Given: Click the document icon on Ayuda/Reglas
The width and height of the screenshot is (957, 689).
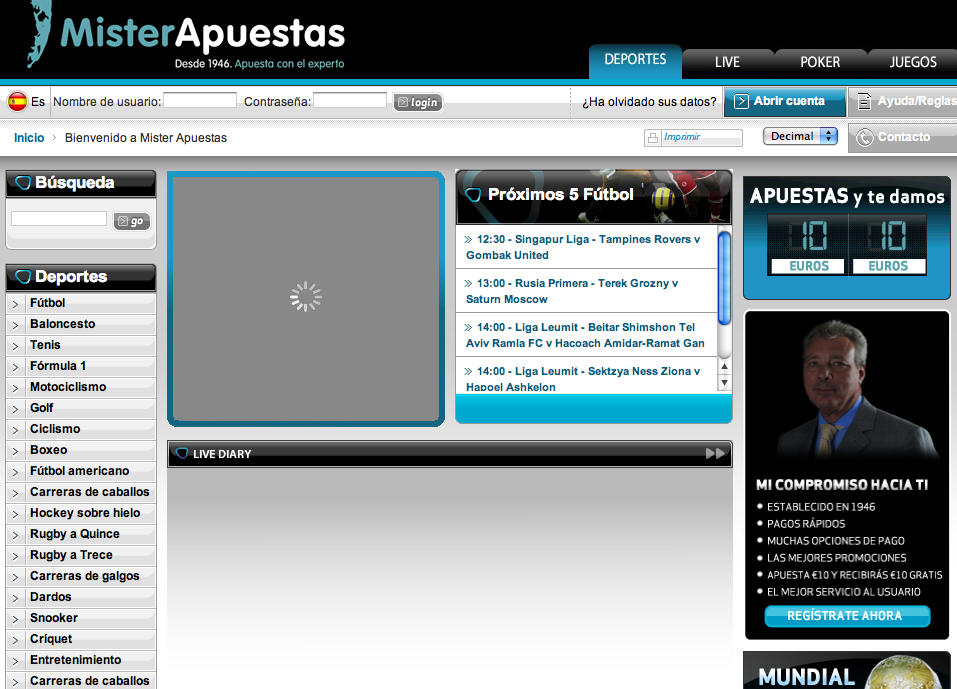Looking at the screenshot, I should (864, 101).
